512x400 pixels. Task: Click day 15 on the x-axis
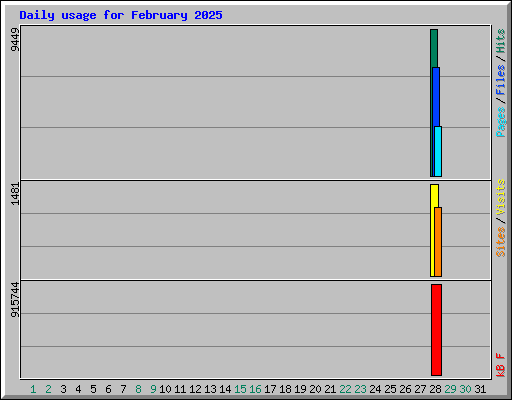pyautogui.click(x=240, y=389)
